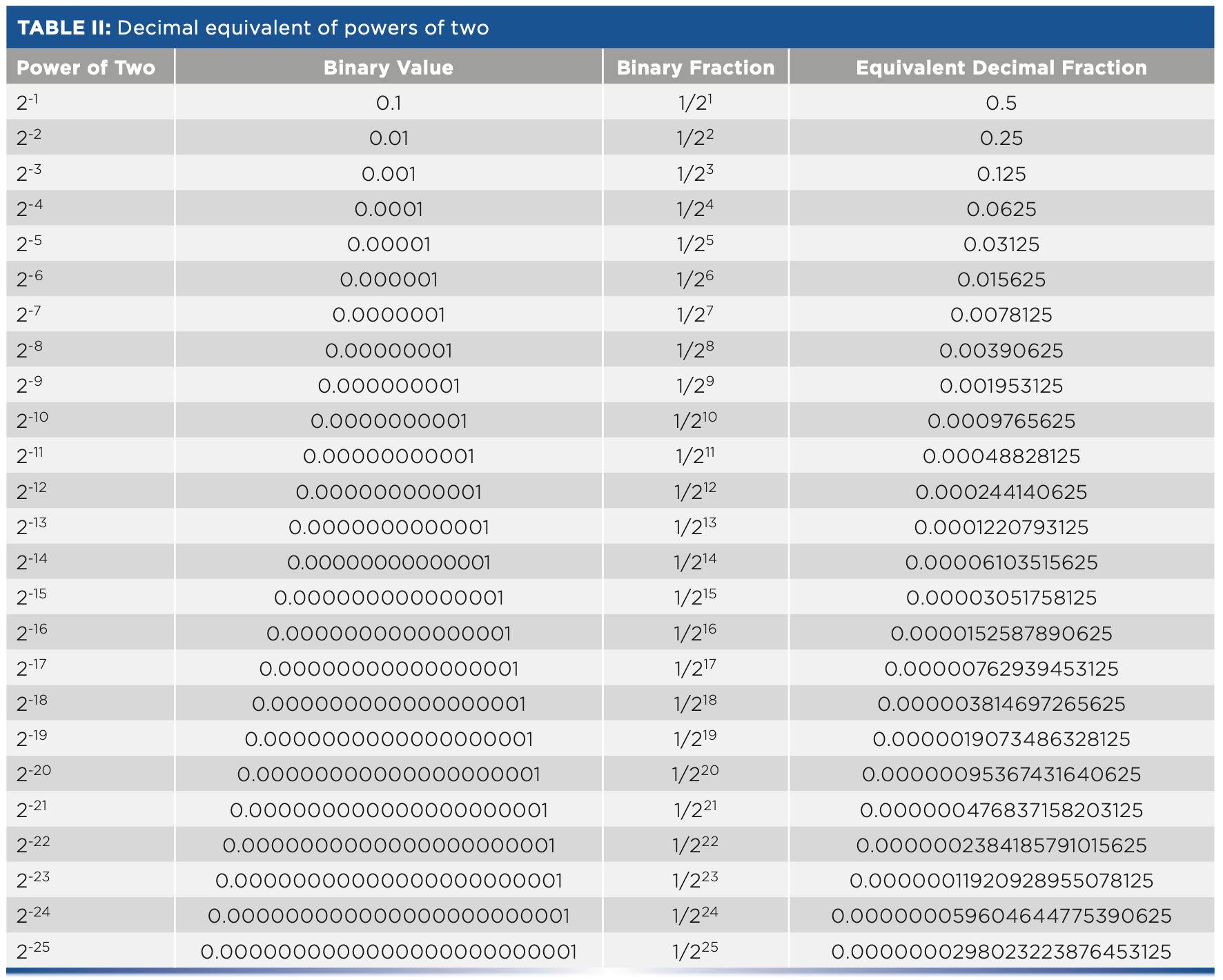Click binary fraction 1/2 to the 20
The width and height of the screenshot is (1223, 980).
pyautogui.click(x=695, y=774)
